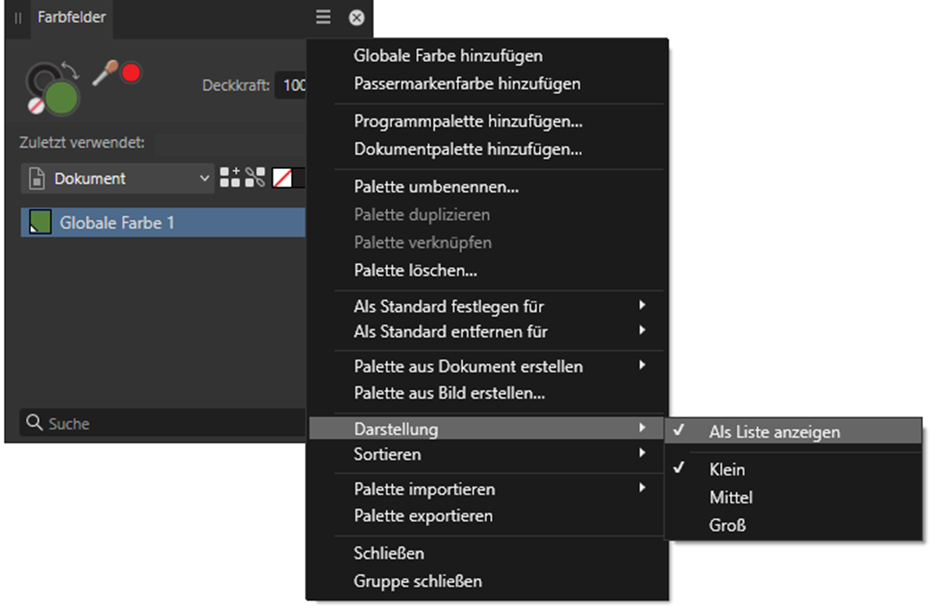
Task: Pick the color picker eyedropper tool
Action: pos(105,74)
